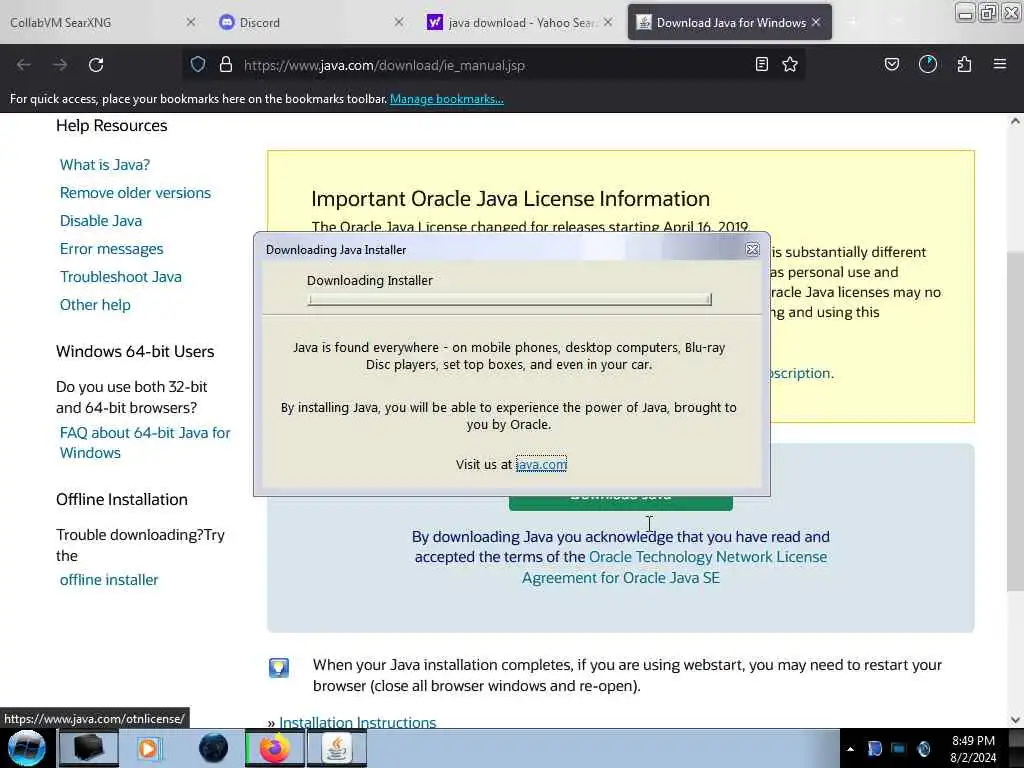Screen dimensions: 1024x768
Task: Open the system clock showing 8:49 PM
Action: pyautogui.click(x=973, y=749)
